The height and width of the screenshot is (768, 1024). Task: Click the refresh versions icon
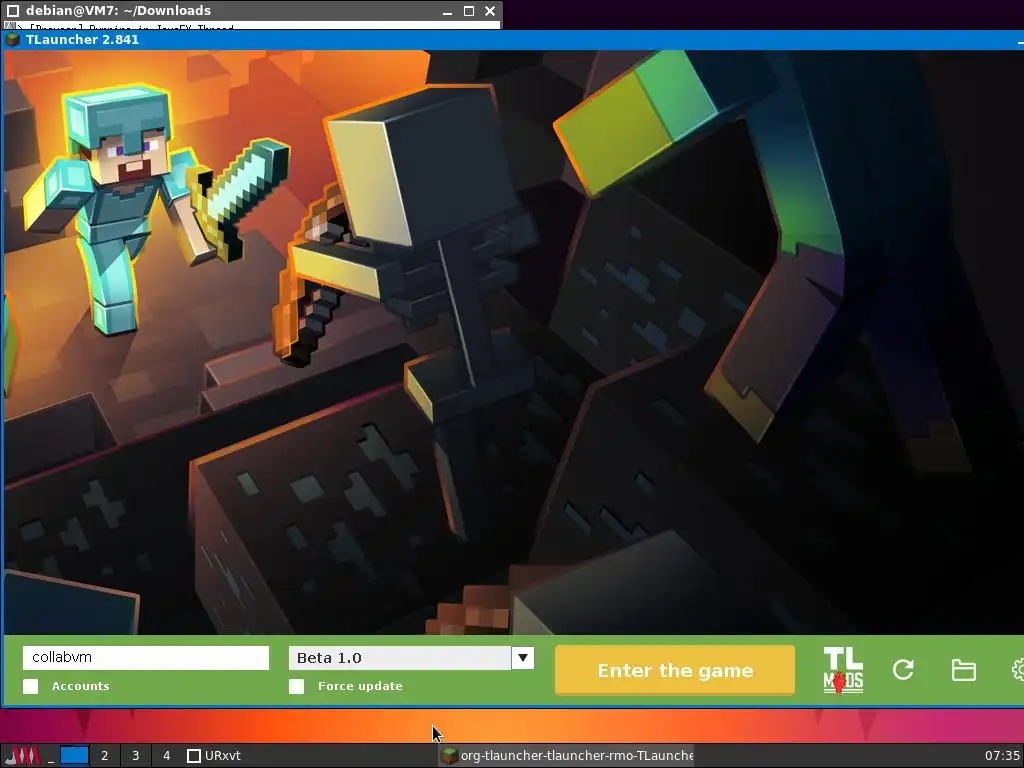pos(903,669)
